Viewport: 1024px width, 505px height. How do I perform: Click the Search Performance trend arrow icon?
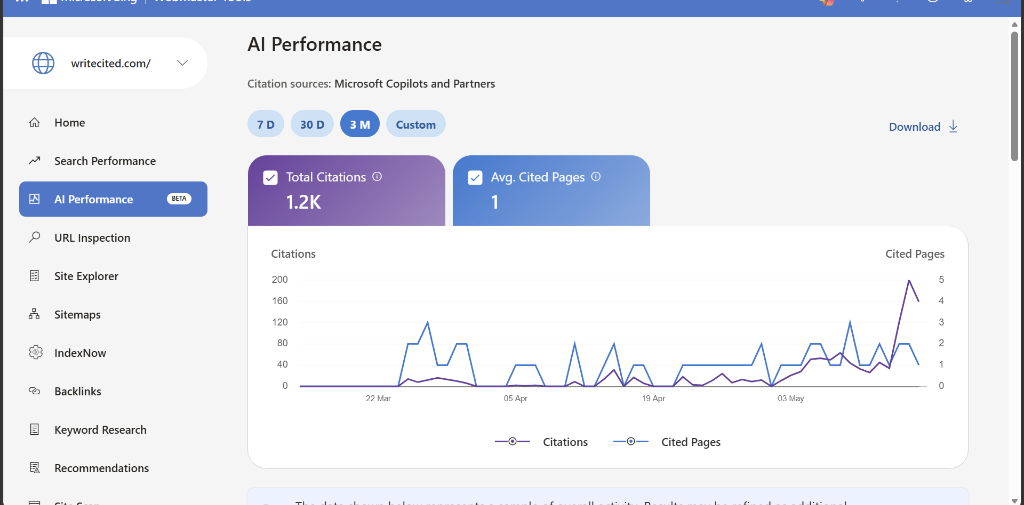click(x=35, y=161)
